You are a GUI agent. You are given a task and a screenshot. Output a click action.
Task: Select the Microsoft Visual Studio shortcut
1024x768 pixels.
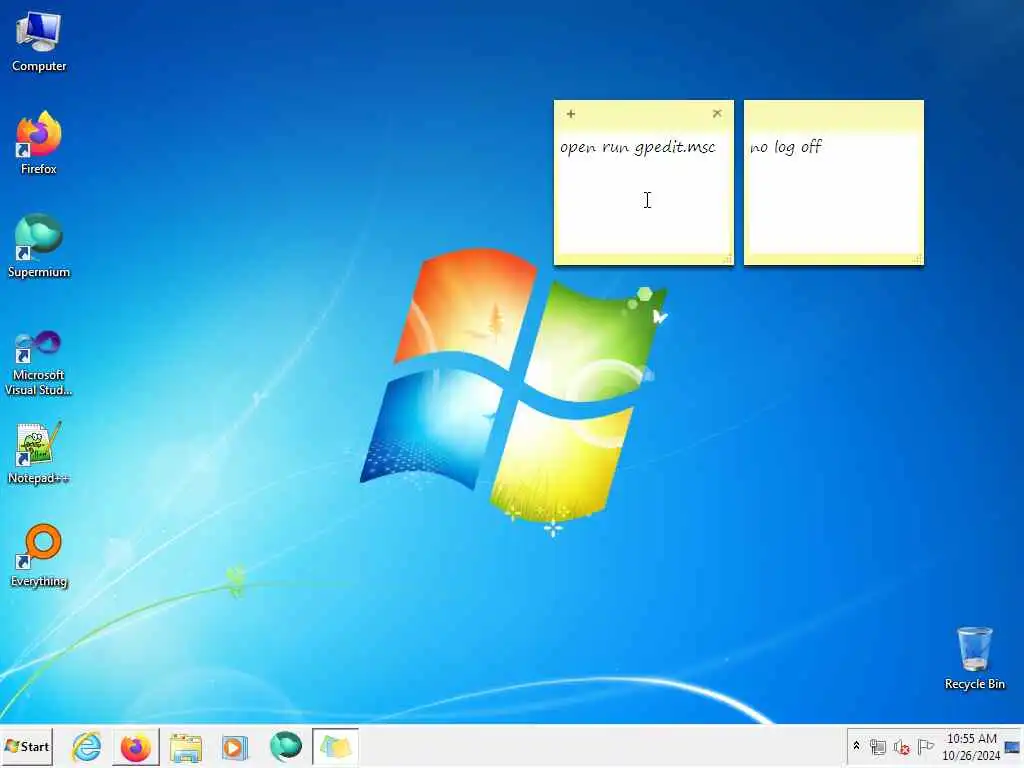39,363
